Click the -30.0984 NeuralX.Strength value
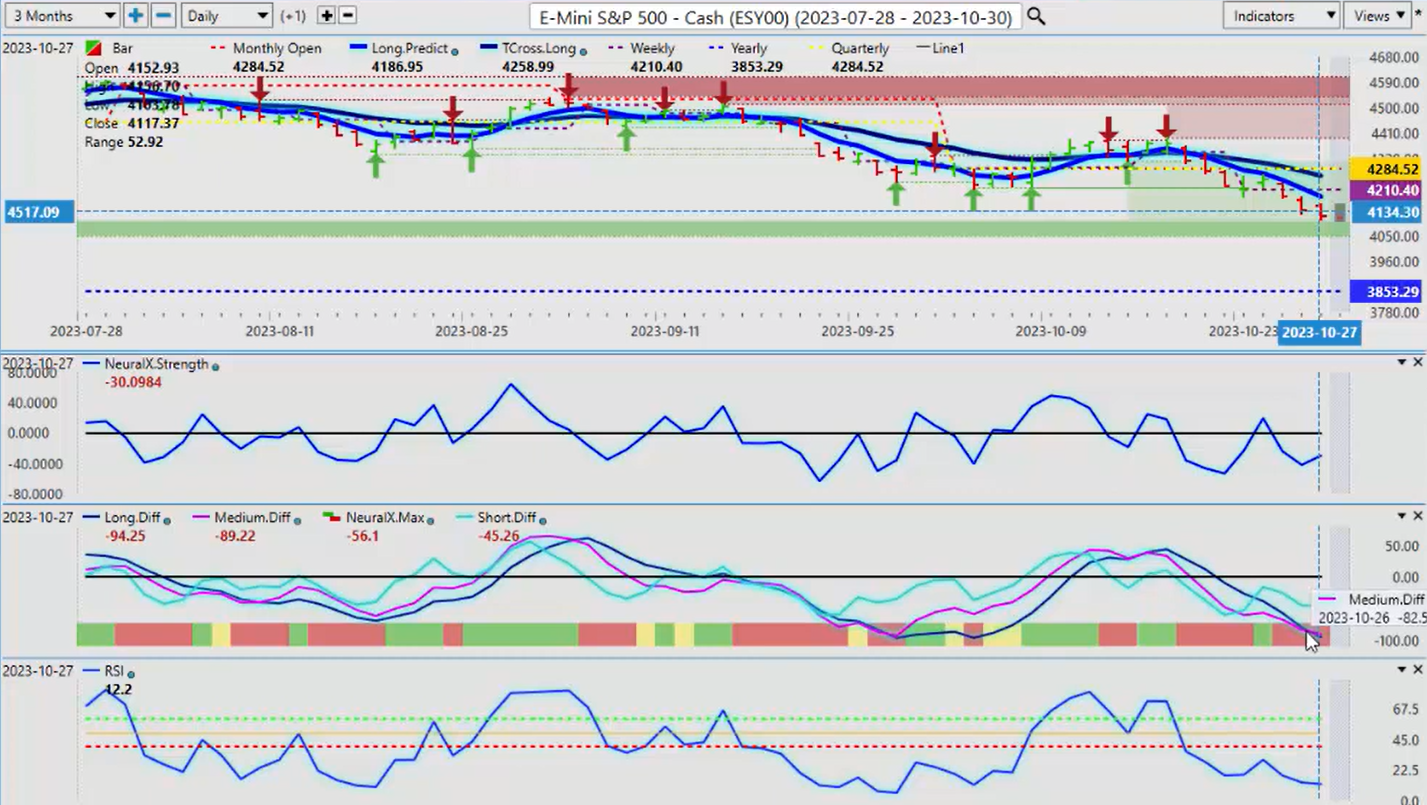Image resolution: width=1427 pixels, height=805 pixels. (x=133, y=382)
